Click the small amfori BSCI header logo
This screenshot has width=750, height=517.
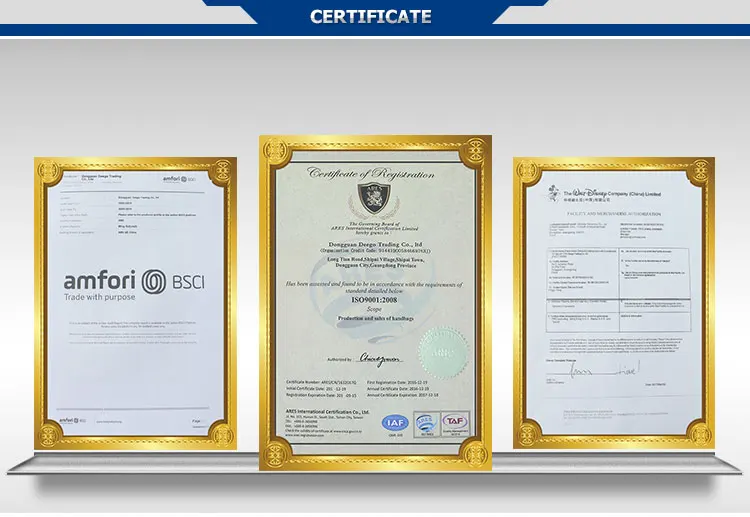179,179
